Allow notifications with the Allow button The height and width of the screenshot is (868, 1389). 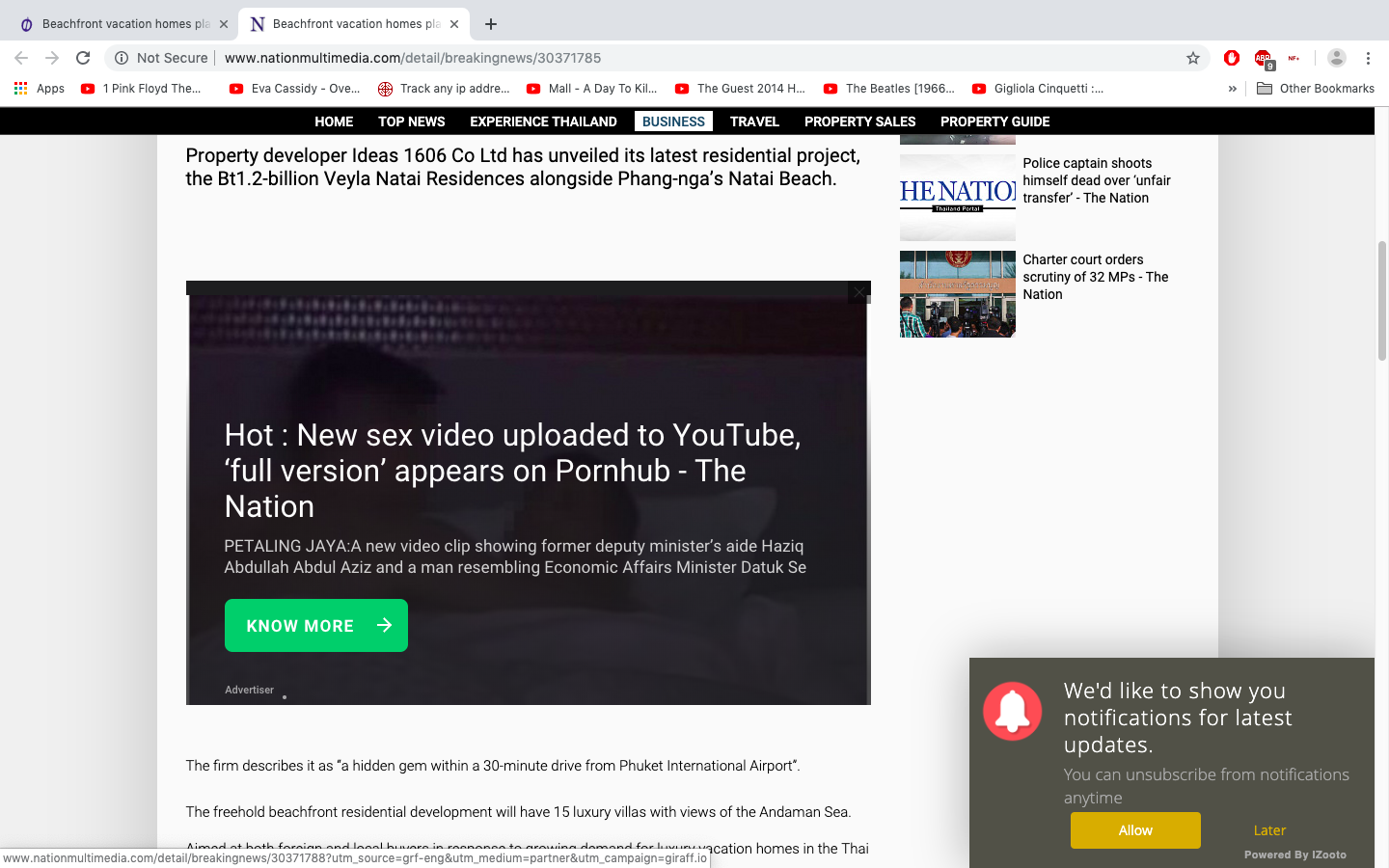click(x=1135, y=830)
